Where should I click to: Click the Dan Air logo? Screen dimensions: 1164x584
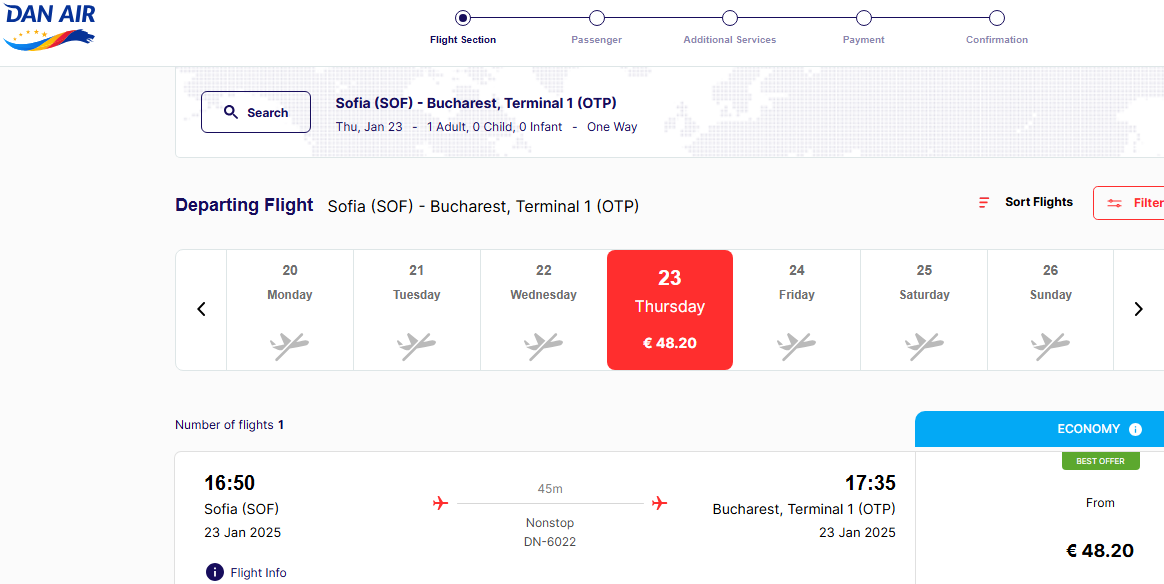click(x=50, y=26)
